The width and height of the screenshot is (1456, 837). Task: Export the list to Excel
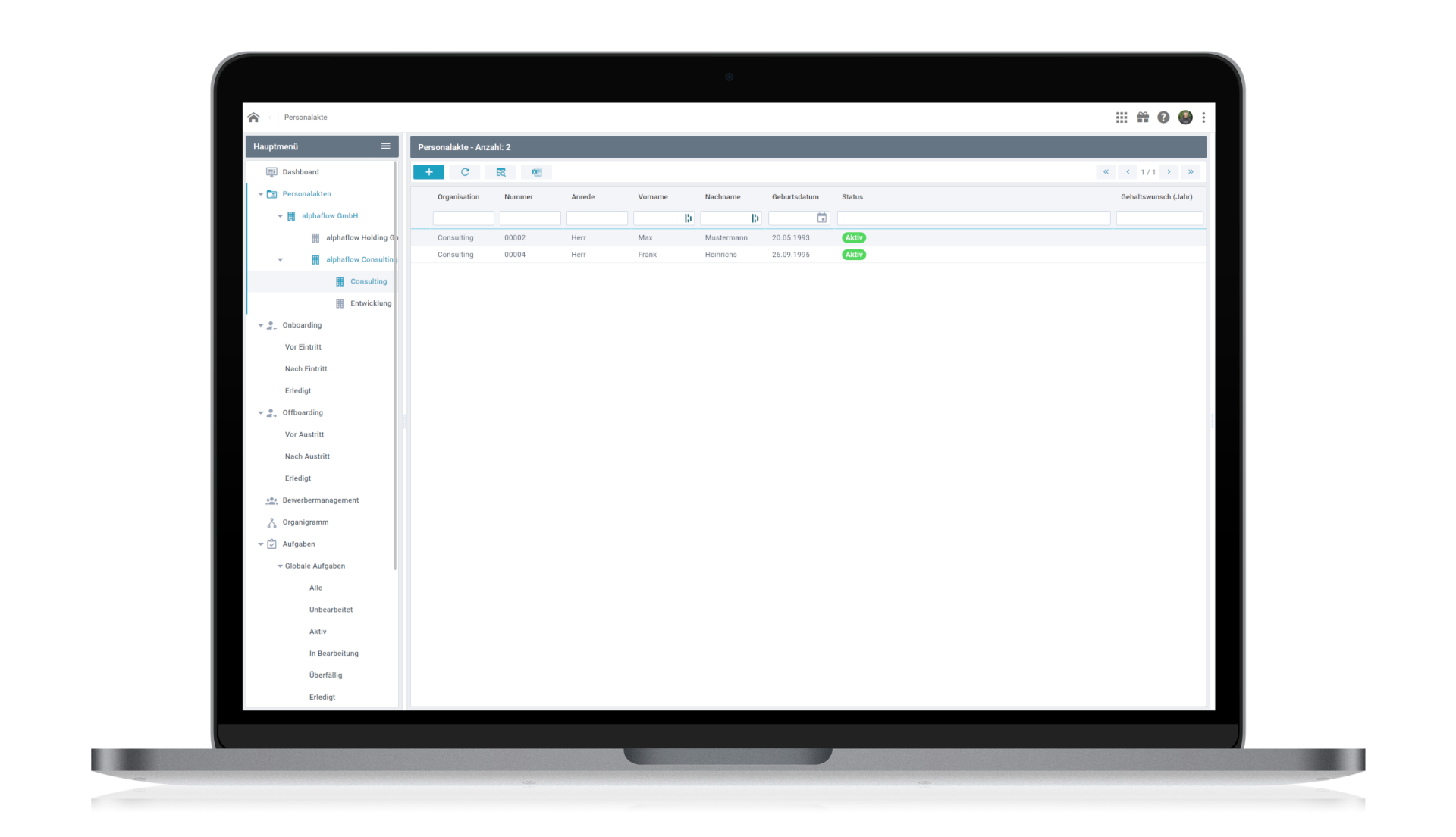536,172
